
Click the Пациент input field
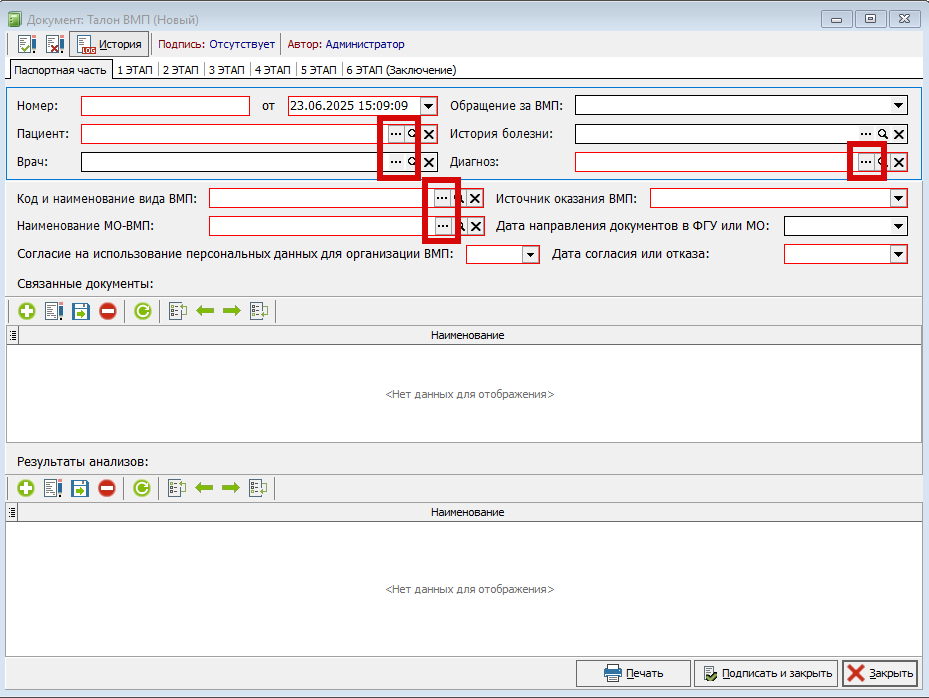(234, 134)
